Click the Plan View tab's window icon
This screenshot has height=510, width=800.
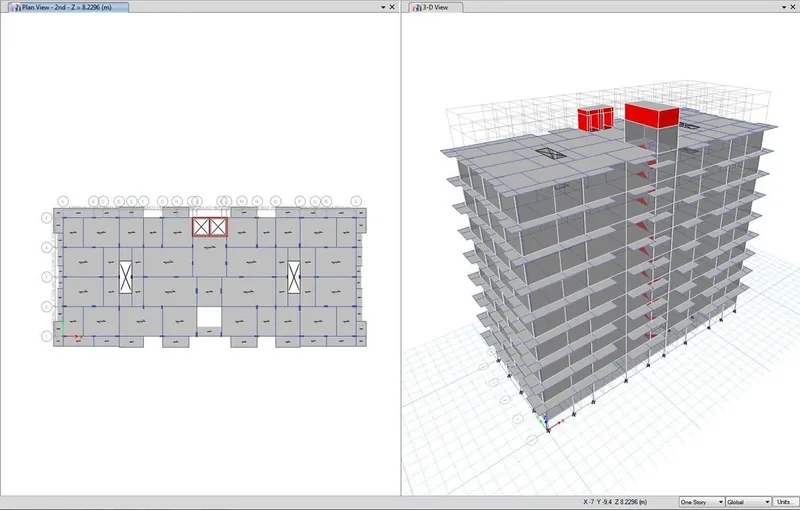15,8
